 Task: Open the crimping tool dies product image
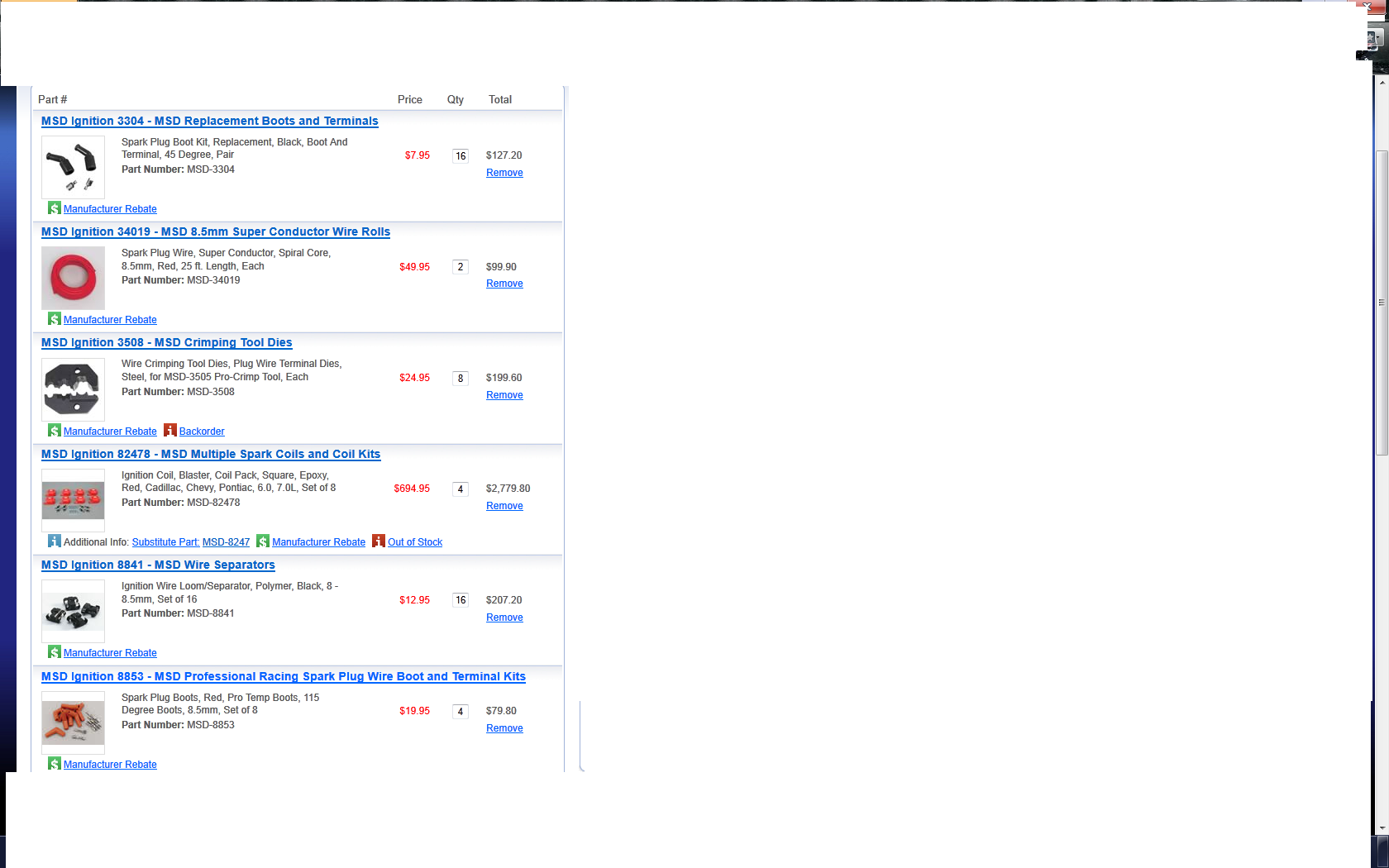pyautogui.click(x=73, y=389)
